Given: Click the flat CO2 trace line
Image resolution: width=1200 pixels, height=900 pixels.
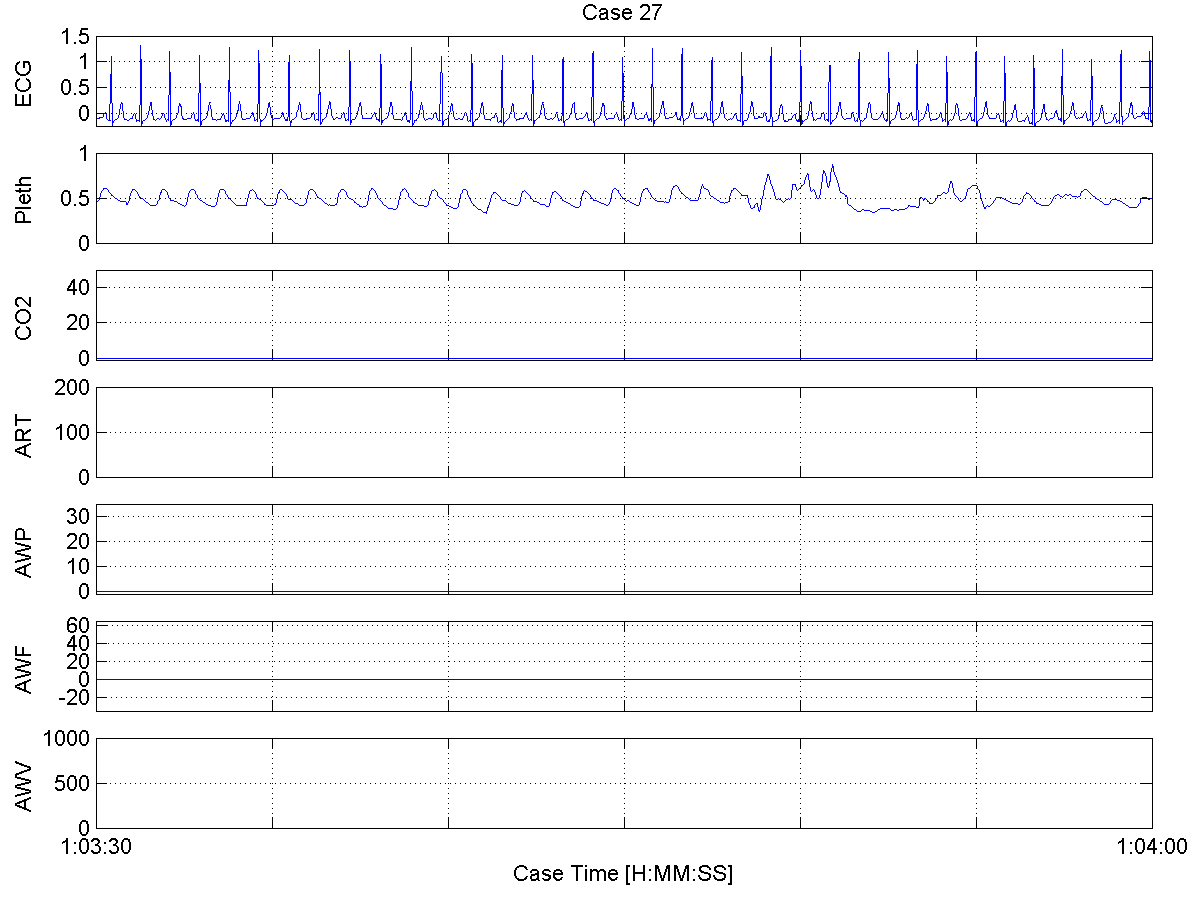Looking at the screenshot, I should coord(624,358).
